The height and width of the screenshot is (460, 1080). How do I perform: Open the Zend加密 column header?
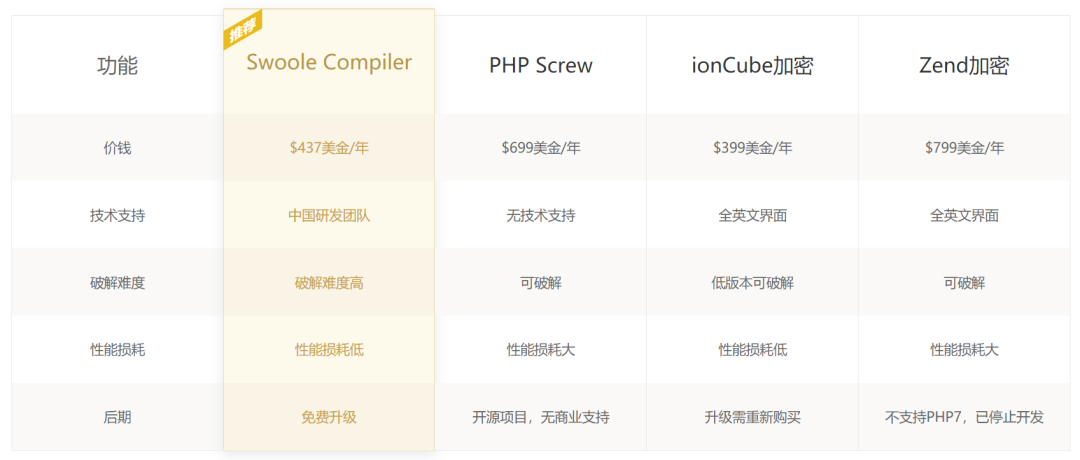click(x=964, y=66)
